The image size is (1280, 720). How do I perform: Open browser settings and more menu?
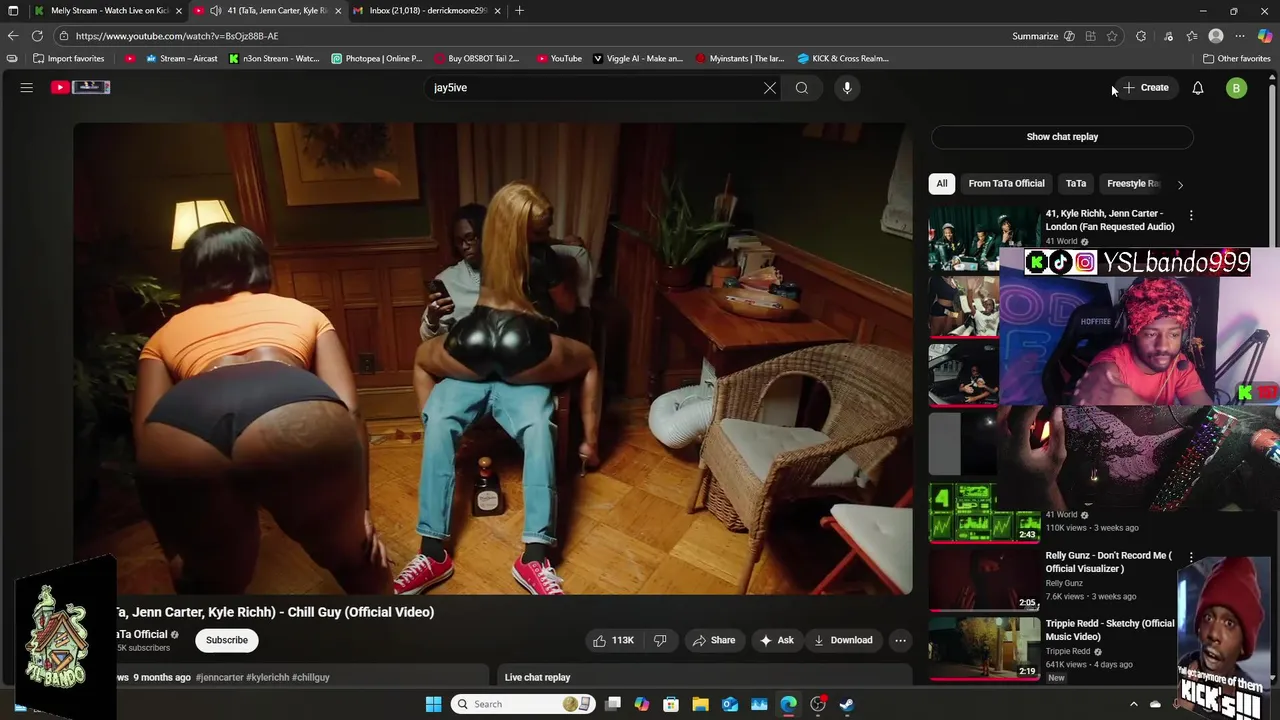[1240, 36]
